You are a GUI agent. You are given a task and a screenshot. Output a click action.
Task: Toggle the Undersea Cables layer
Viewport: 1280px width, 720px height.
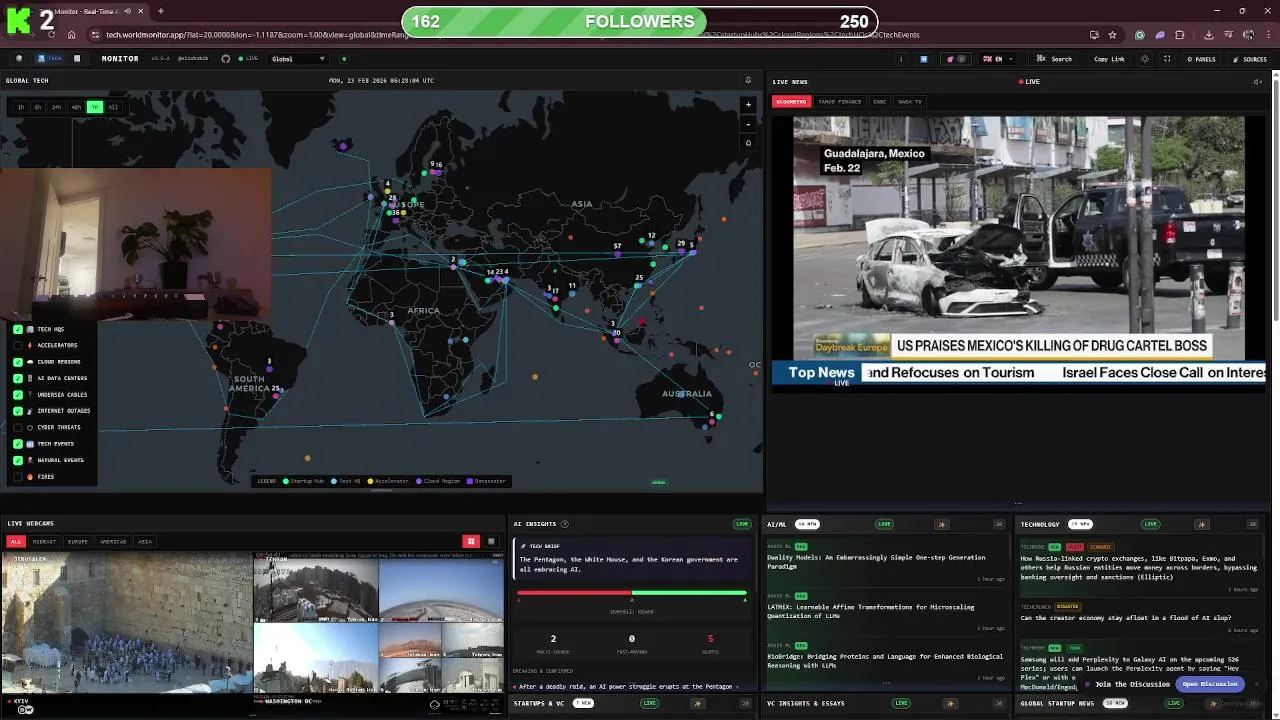click(x=18, y=395)
